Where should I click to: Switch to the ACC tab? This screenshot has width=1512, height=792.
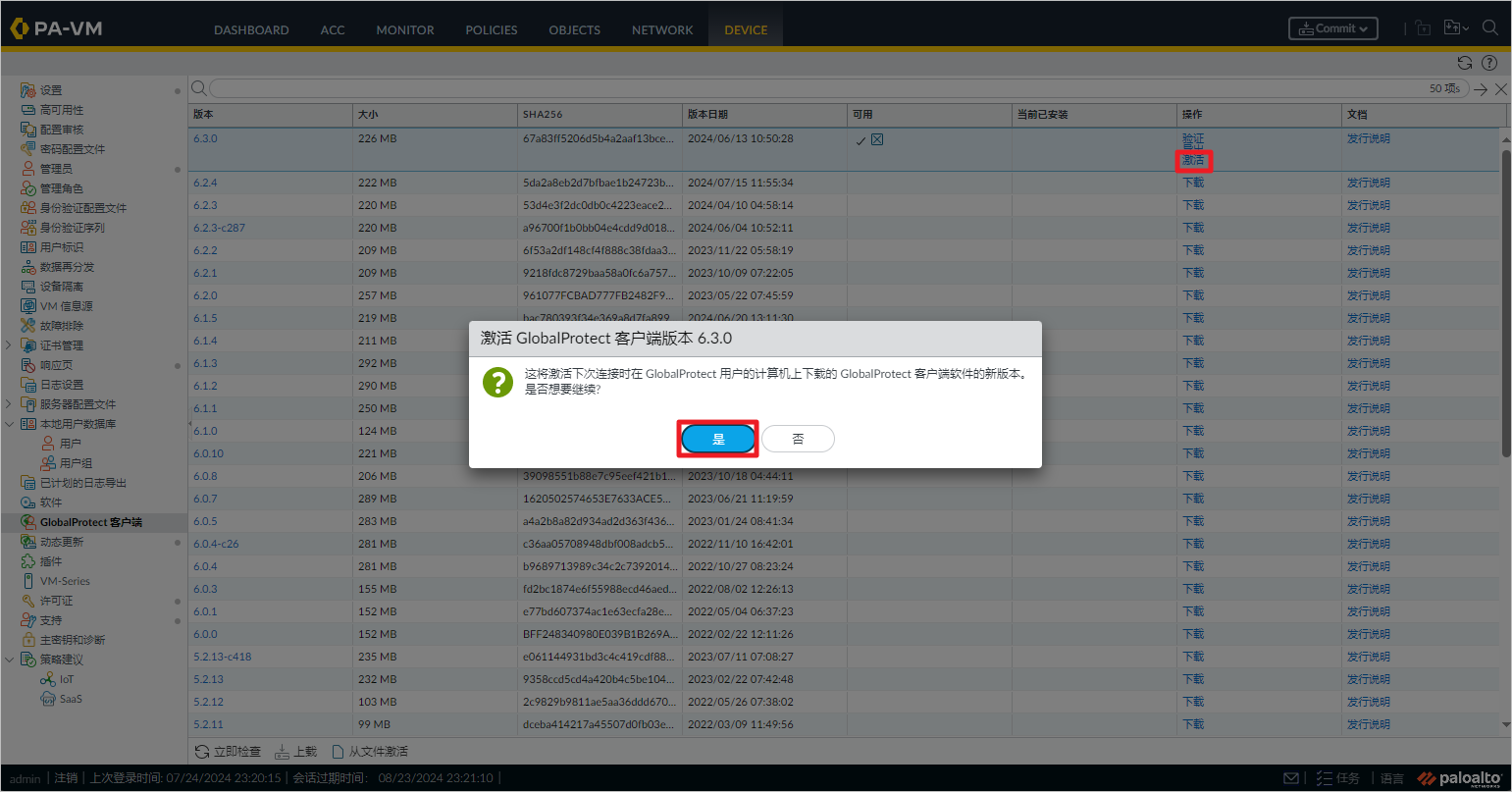[x=333, y=30]
